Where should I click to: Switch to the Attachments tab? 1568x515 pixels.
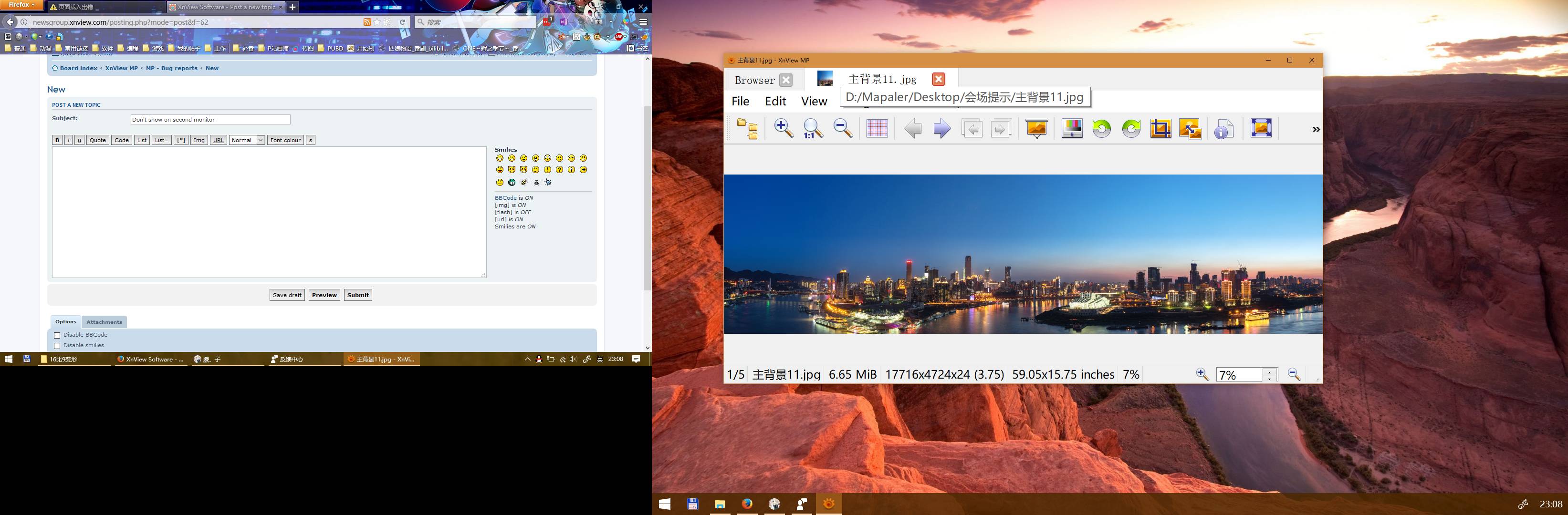pyautogui.click(x=104, y=322)
